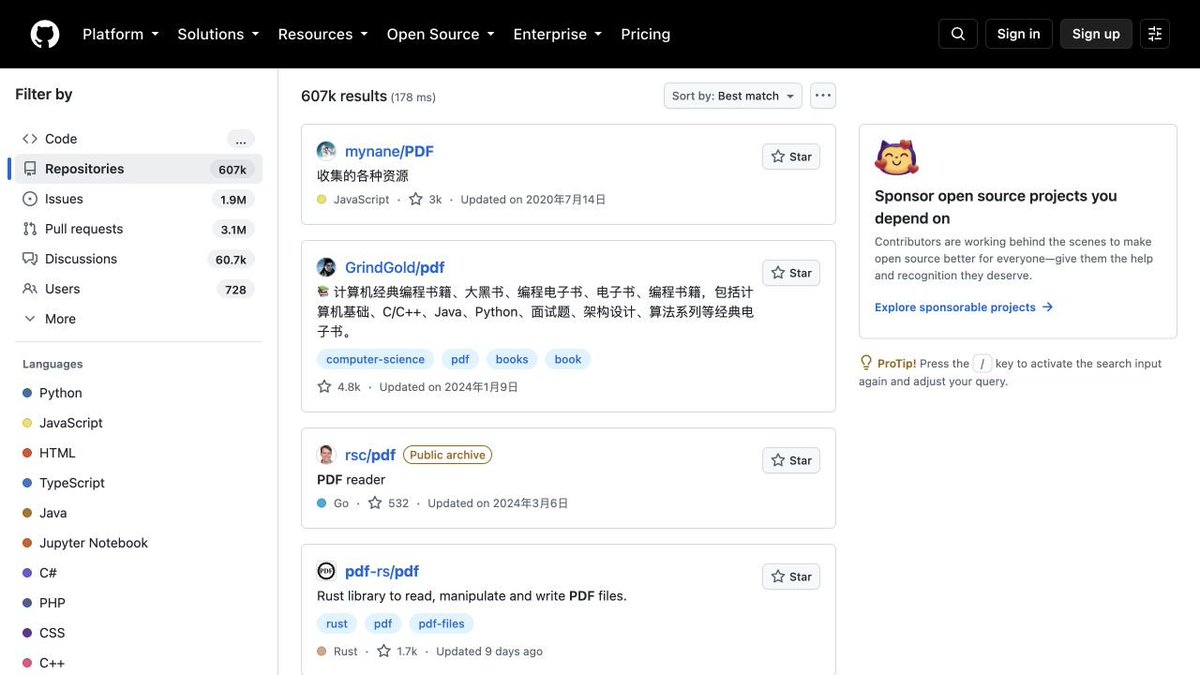Filter results by Repositories
The width and height of the screenshot is (1200, 675).
point(139,169)
